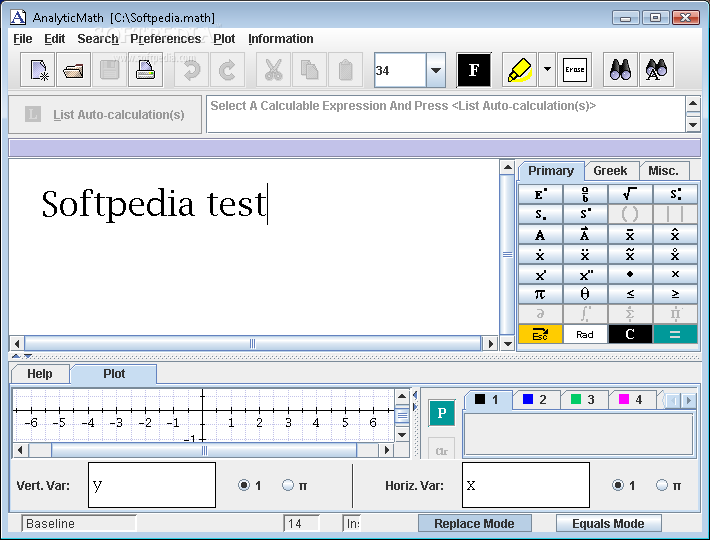The image size is (710, 540).
Task: Click the Horiz. Var input field
Action: [526, 485]
